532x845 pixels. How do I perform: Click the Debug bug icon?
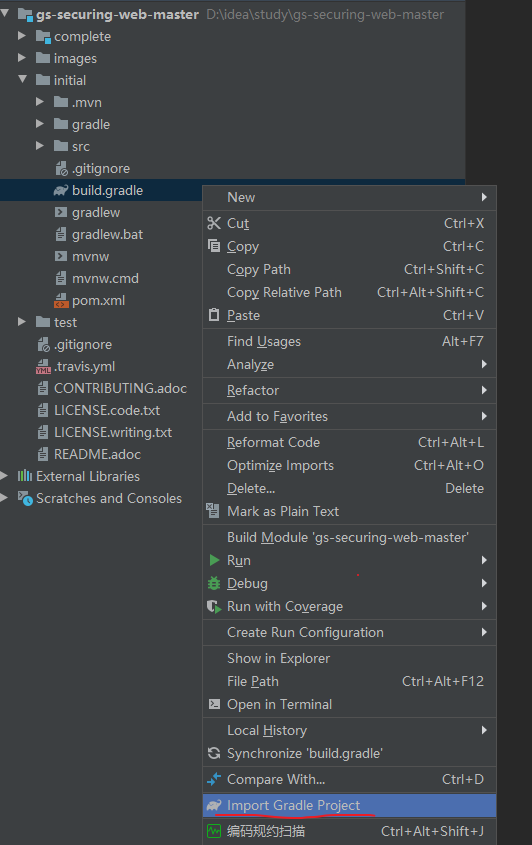coord(214,583)
